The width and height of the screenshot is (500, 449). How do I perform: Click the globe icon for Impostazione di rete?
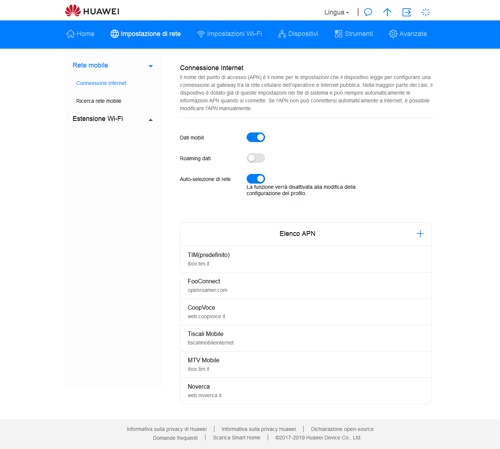point(114,34)
